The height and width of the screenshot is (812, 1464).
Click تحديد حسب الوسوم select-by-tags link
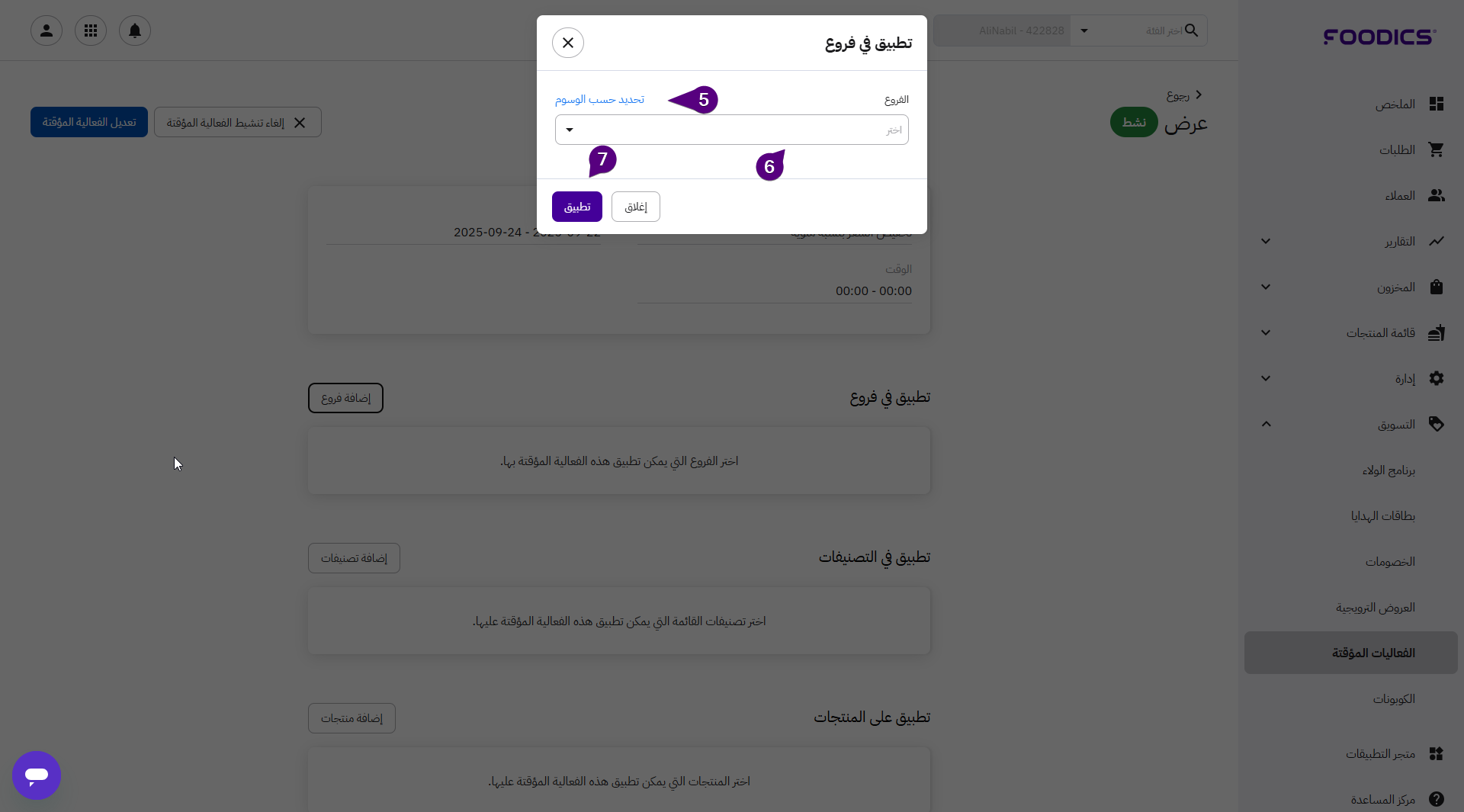coord(599,100)
